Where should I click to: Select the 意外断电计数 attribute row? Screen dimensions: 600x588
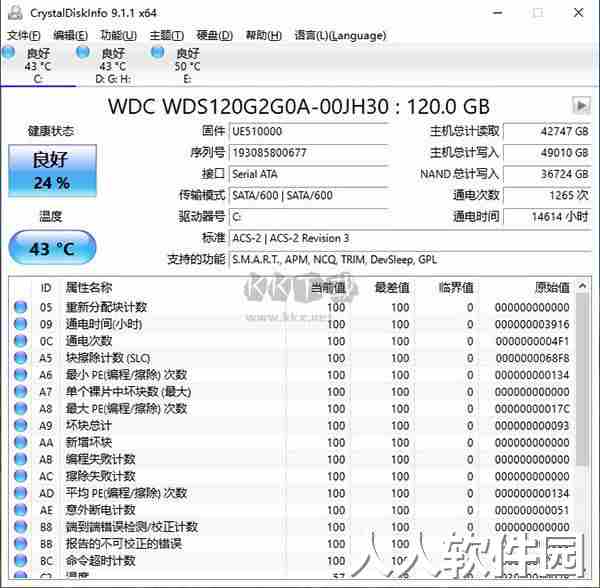coord(292,510)
